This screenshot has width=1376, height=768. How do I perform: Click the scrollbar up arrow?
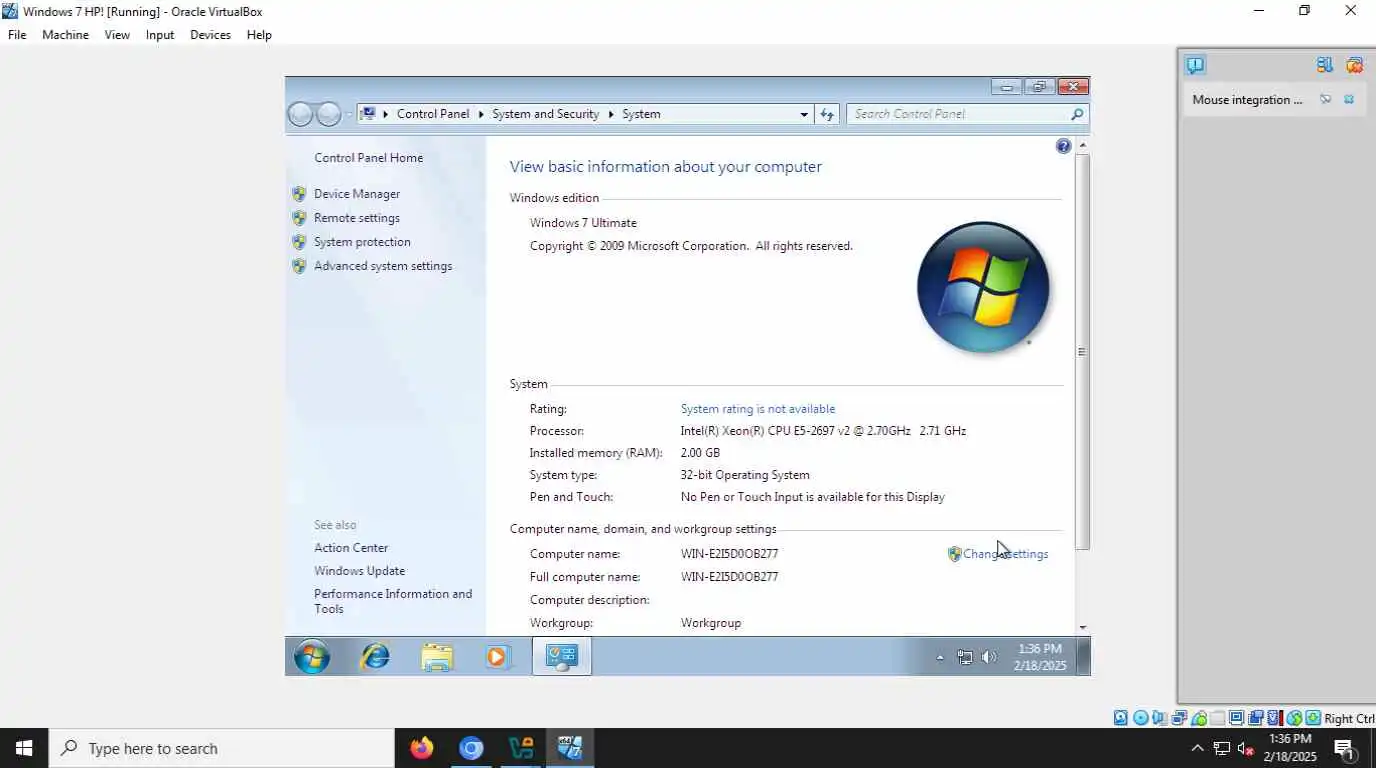tap(1082, 146)
